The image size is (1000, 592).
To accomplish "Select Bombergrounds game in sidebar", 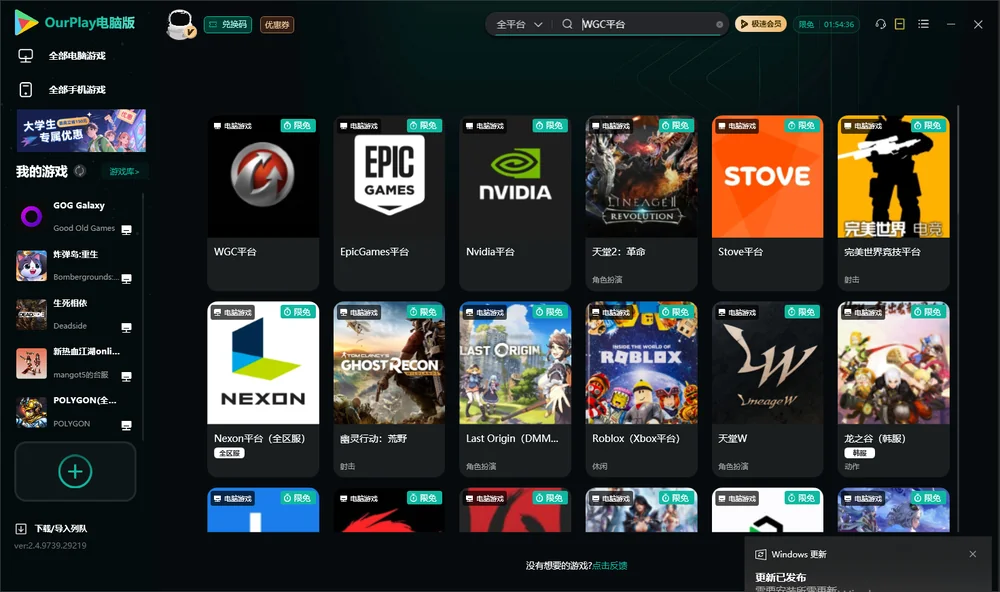I will click(75, 265).
